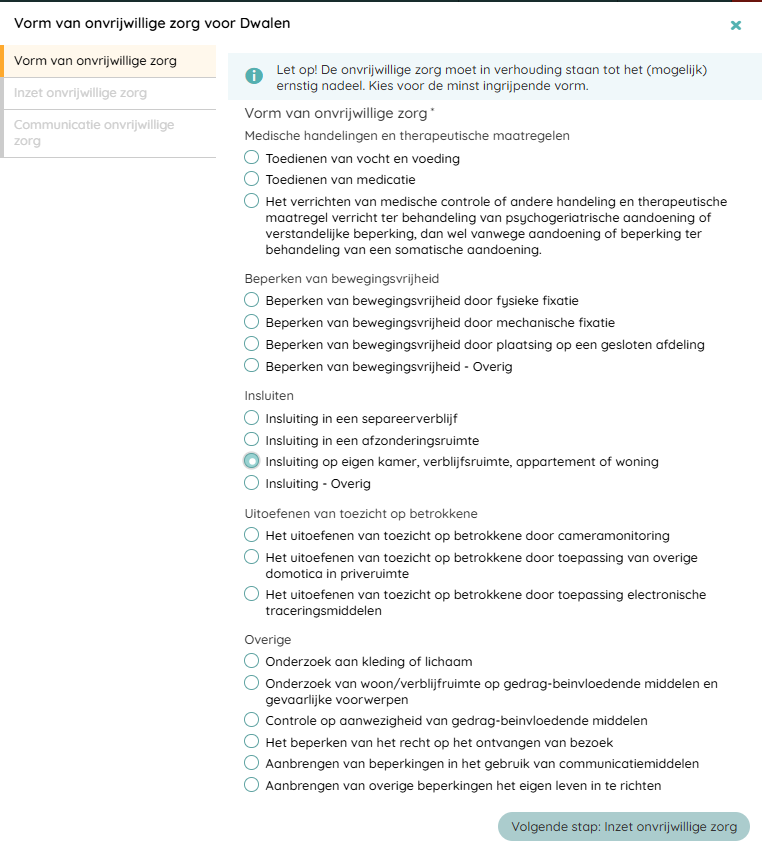Choose toezicht door cameramonitoring option
The height and width of the screenshot is (848, 762).
tap(252, 535)
